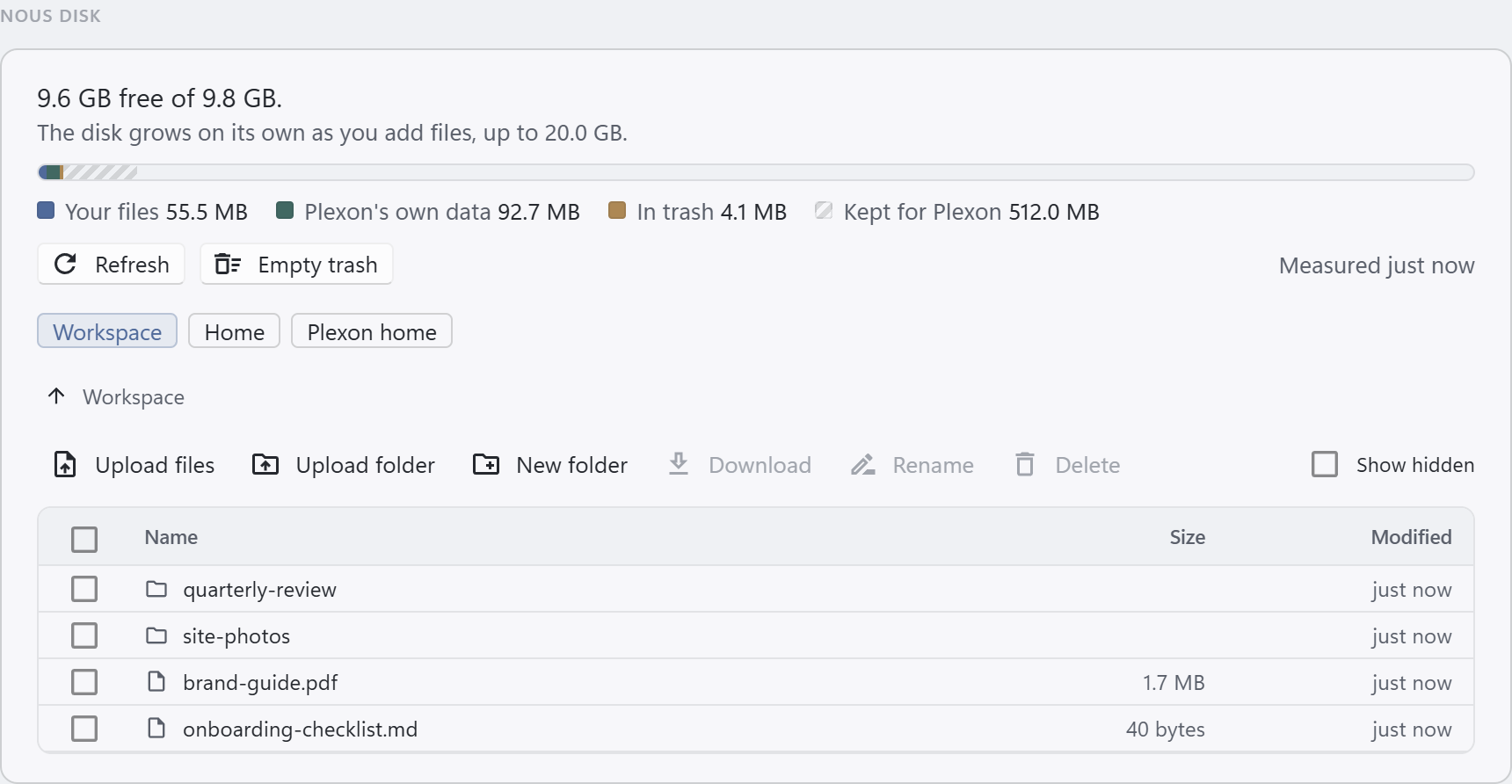Click the Name column header

[171, 537]
